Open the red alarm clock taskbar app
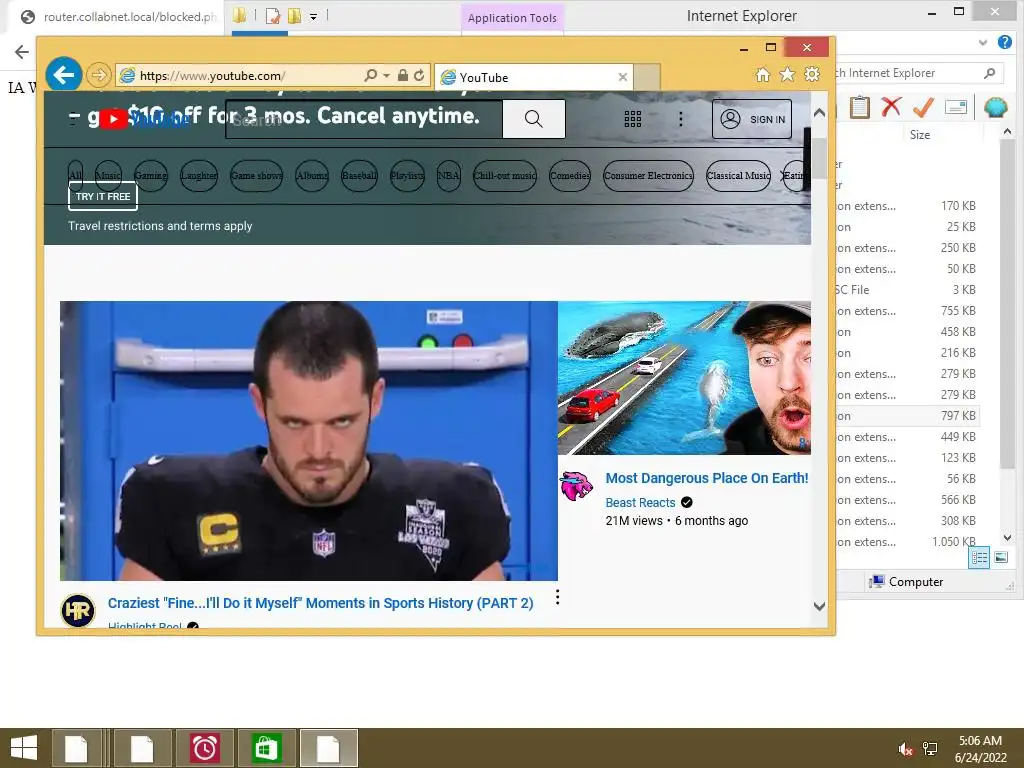Image resolution: width=1024 pixels, height=768 pixels. [204, 748]
